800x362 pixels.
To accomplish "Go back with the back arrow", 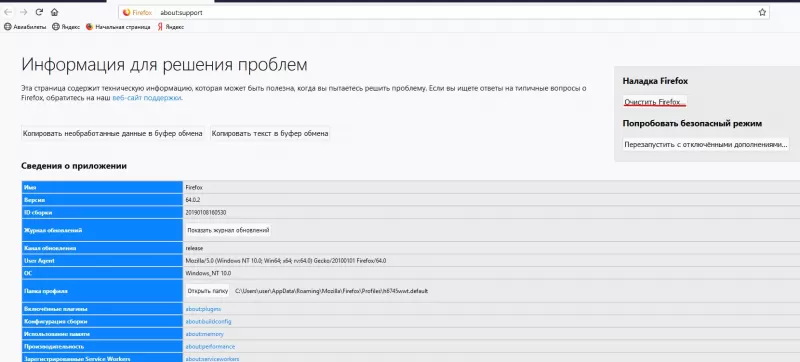I will tap(8, 12).
